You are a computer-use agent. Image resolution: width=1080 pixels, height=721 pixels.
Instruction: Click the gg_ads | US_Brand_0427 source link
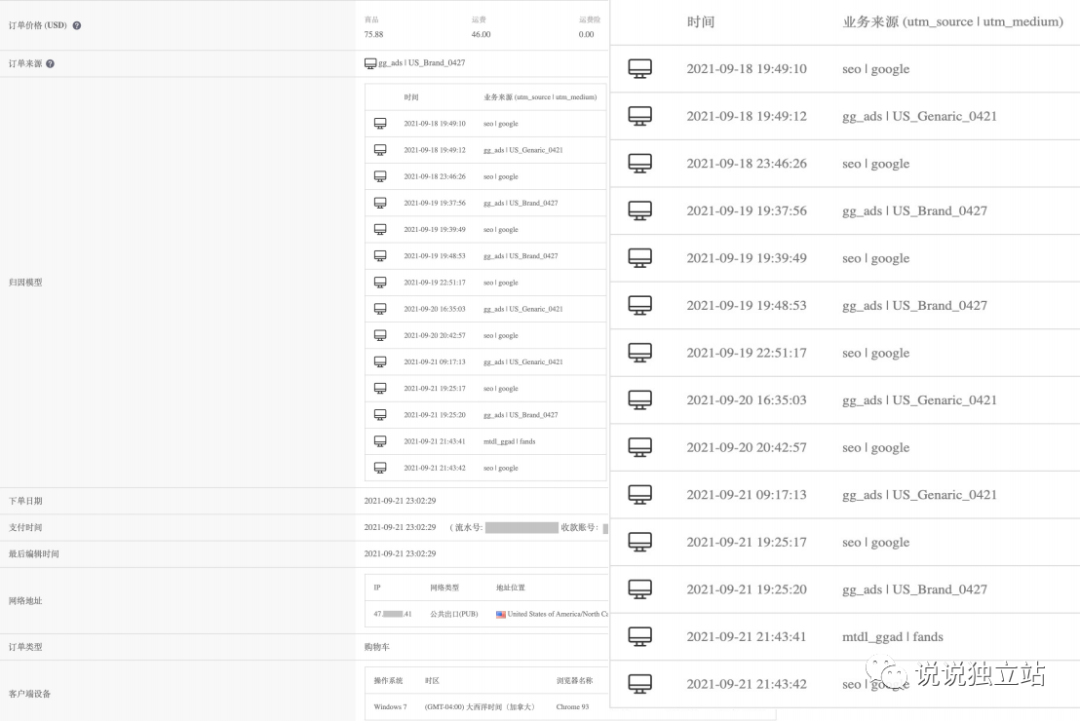[x=420, y=63]
